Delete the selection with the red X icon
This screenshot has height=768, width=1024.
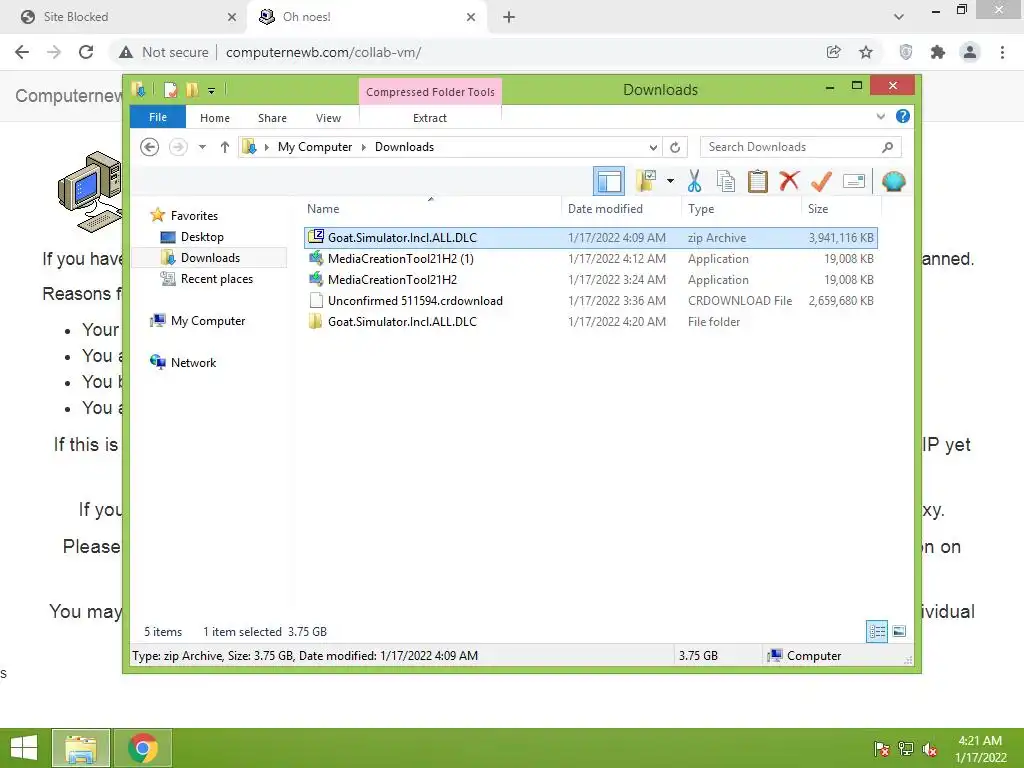[790, 181]
